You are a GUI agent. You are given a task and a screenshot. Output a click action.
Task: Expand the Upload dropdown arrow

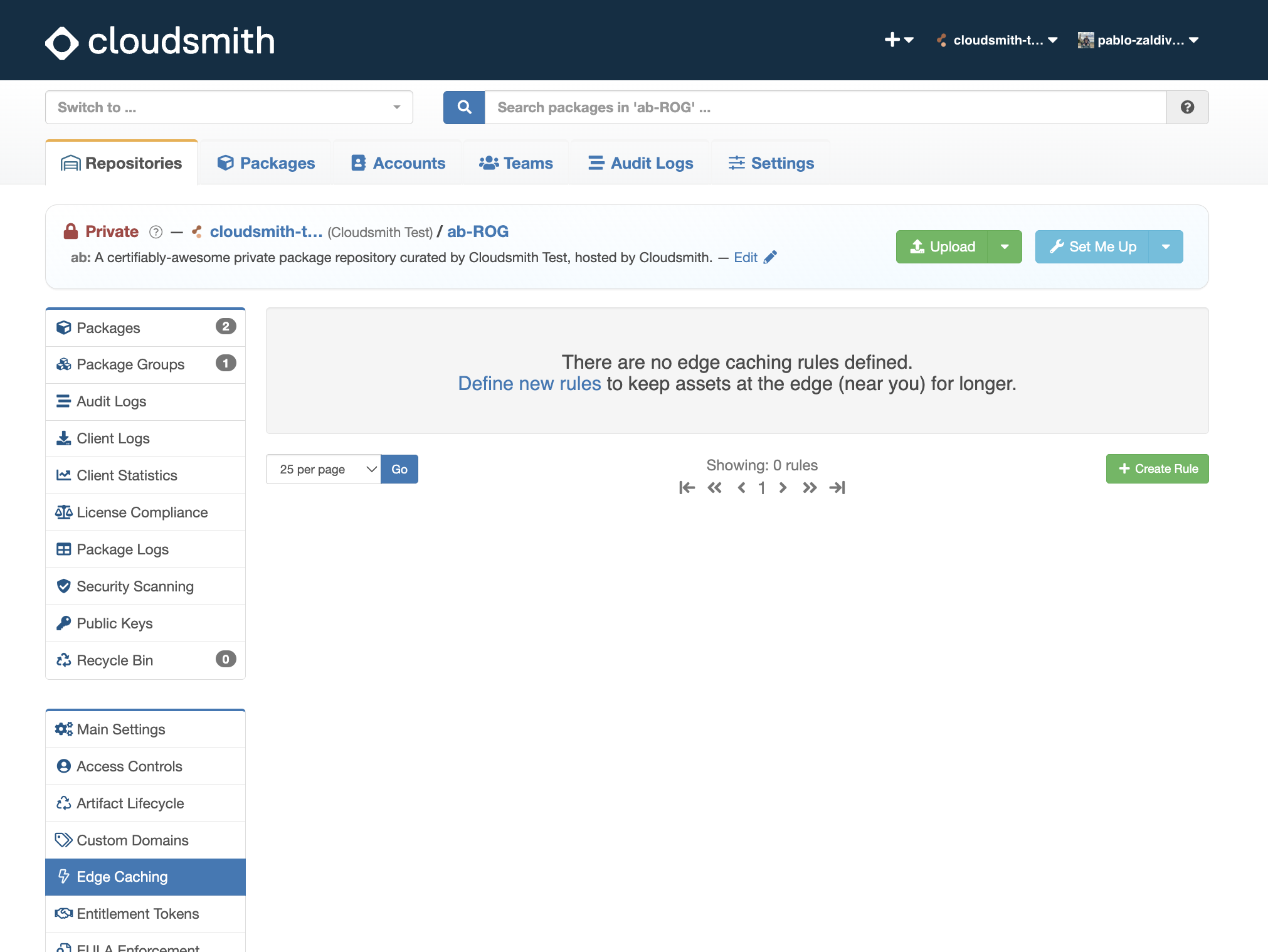1005,246
